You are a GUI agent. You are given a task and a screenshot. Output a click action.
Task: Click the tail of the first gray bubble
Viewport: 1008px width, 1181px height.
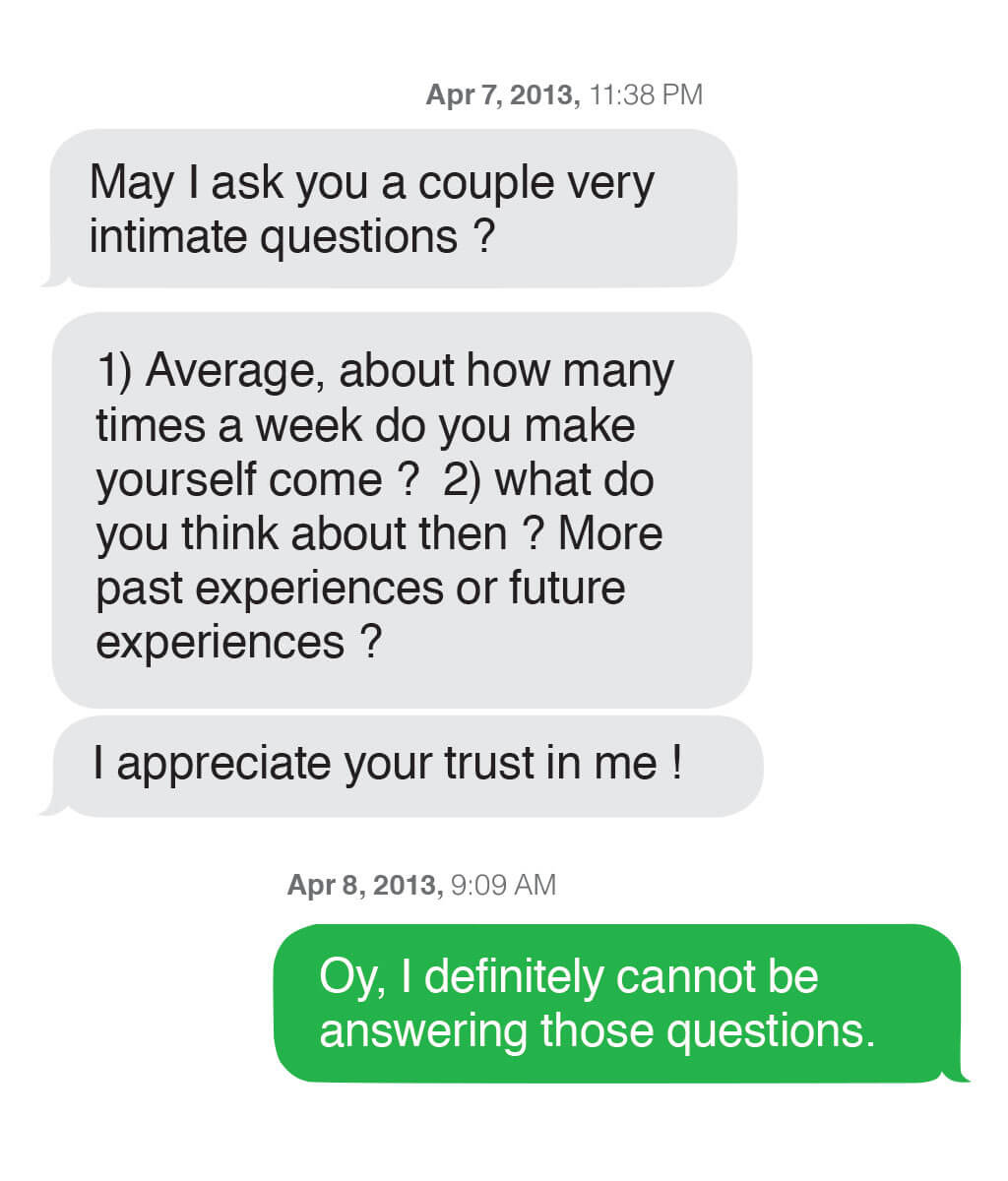click(54, 280)
